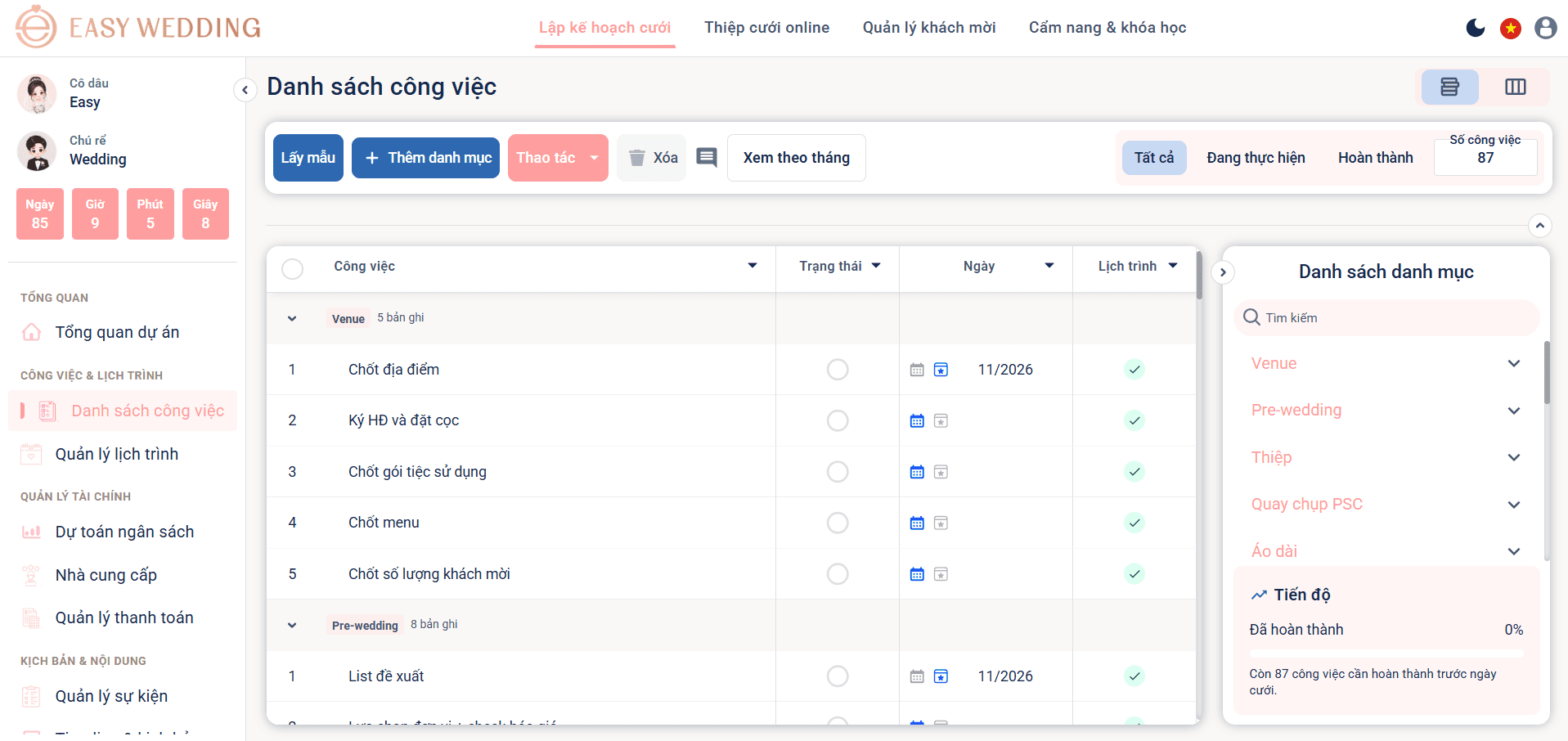
Task: Click bride avatar Easy
Action: [x=37, y=93]
